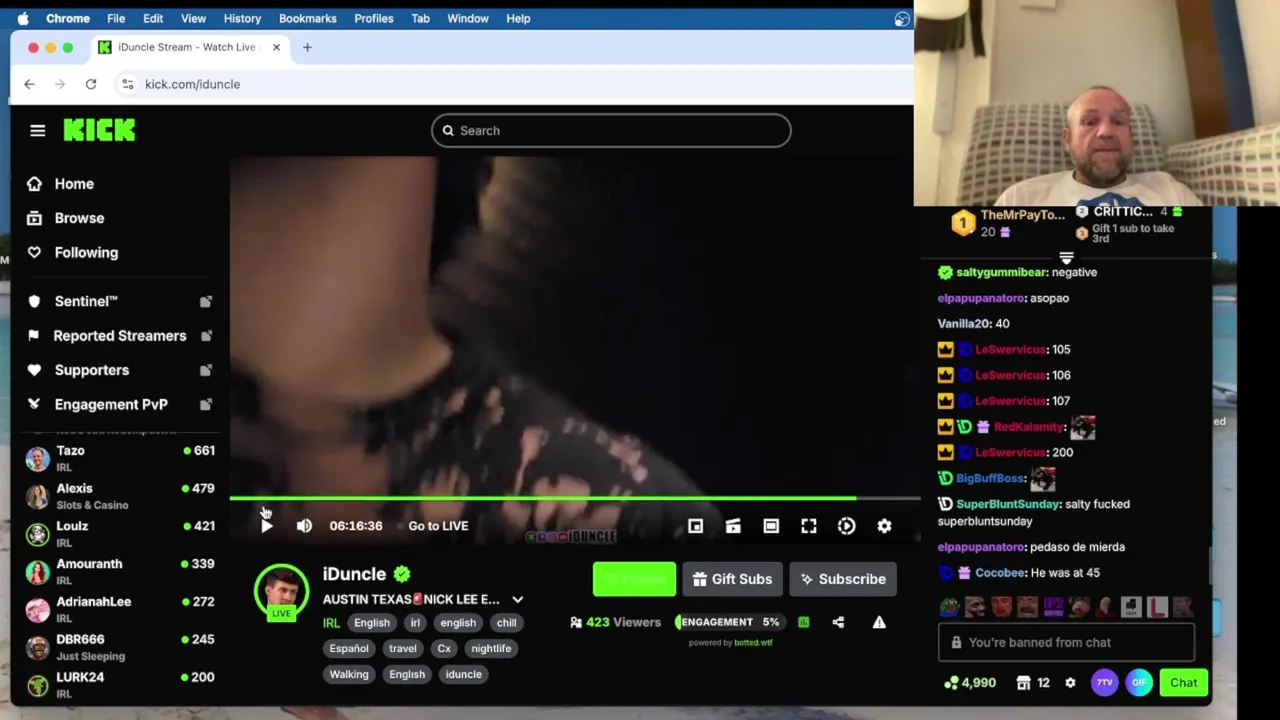Viewport: 1280px width, 720px height.
Task: Open the channel points 4,990 counter
Action: 969,683
